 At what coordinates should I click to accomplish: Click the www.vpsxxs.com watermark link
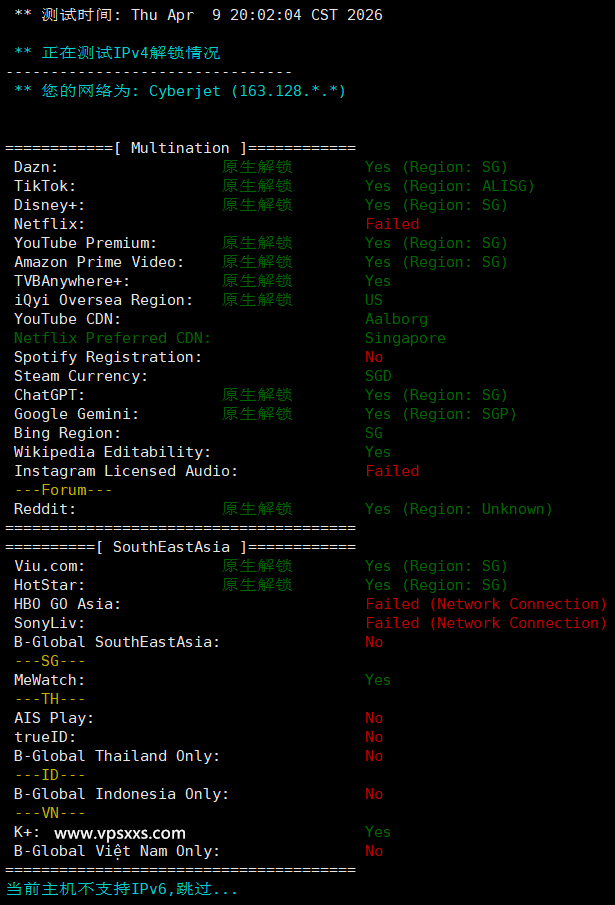(119, 833)
